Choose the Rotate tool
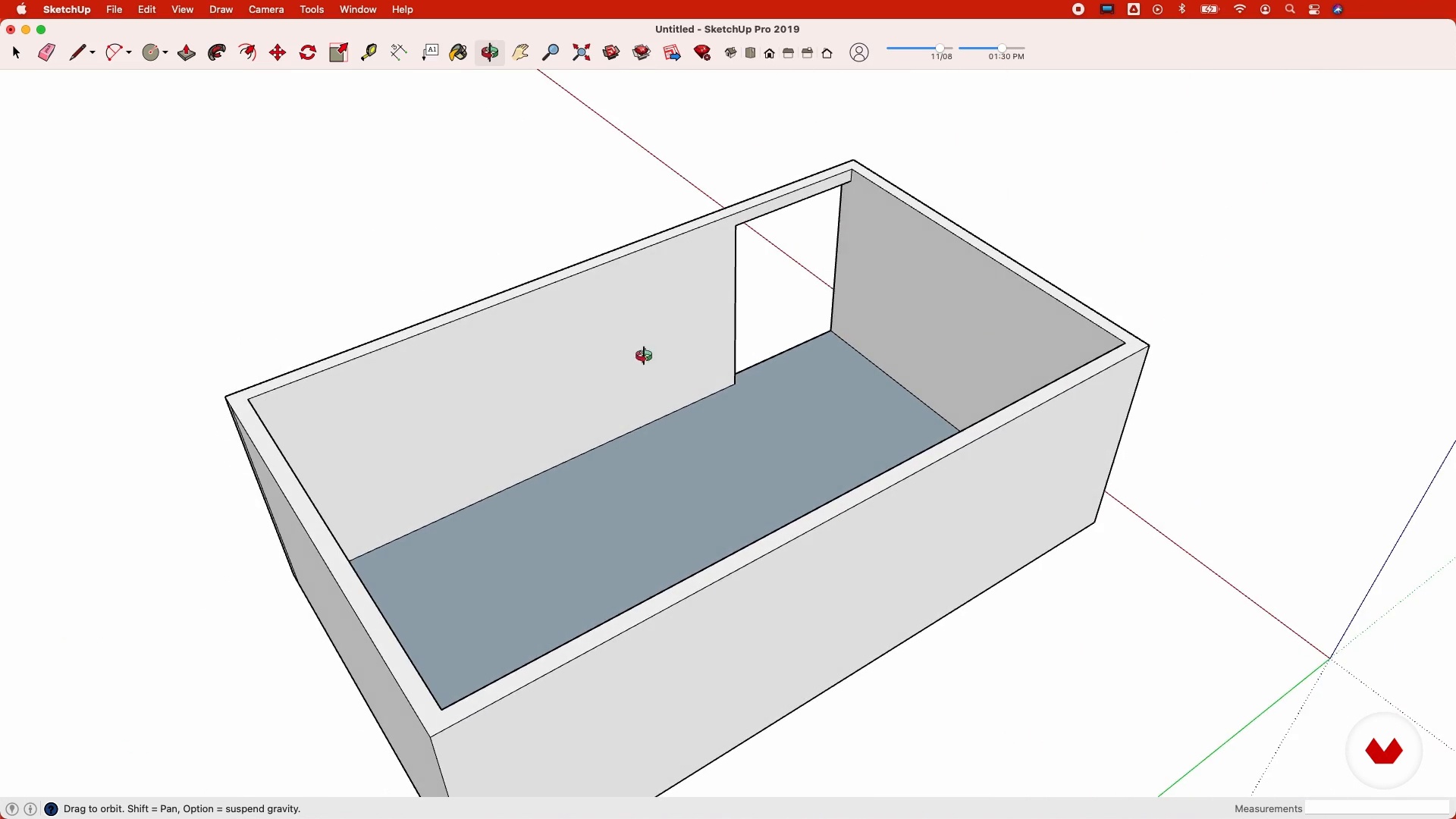Screen dimensions: 1456x819 point(308,52)
